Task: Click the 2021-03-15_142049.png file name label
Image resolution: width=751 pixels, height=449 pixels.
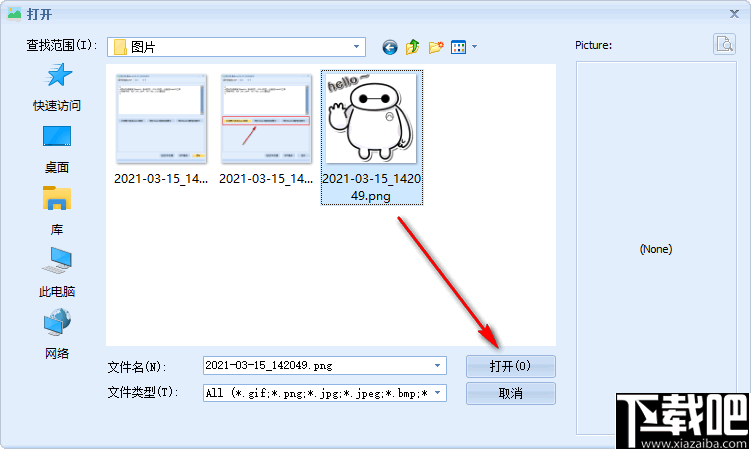Action: click(x=372, y=187)
